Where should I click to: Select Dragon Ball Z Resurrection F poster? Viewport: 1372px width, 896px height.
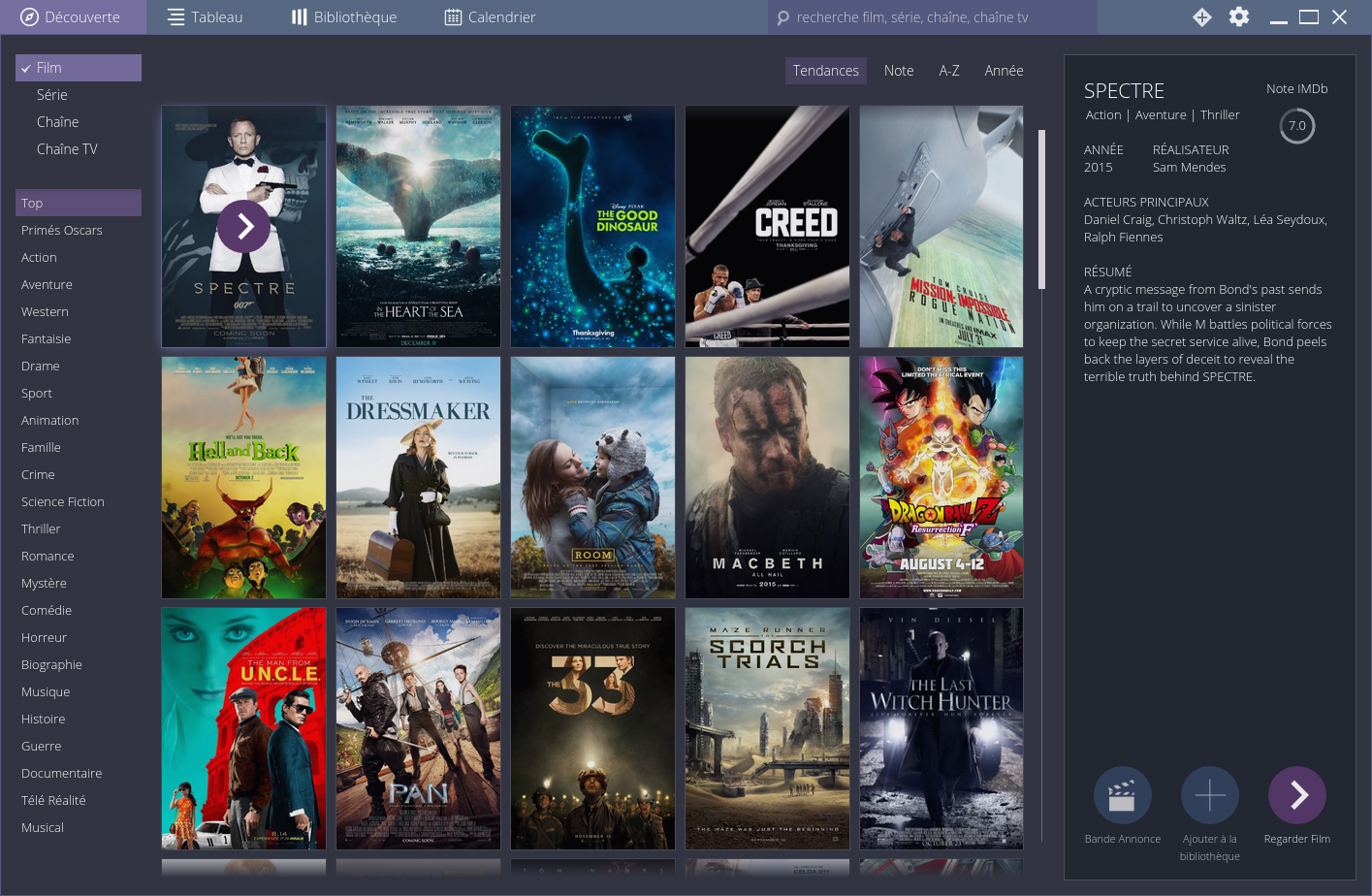coord(941,477)
